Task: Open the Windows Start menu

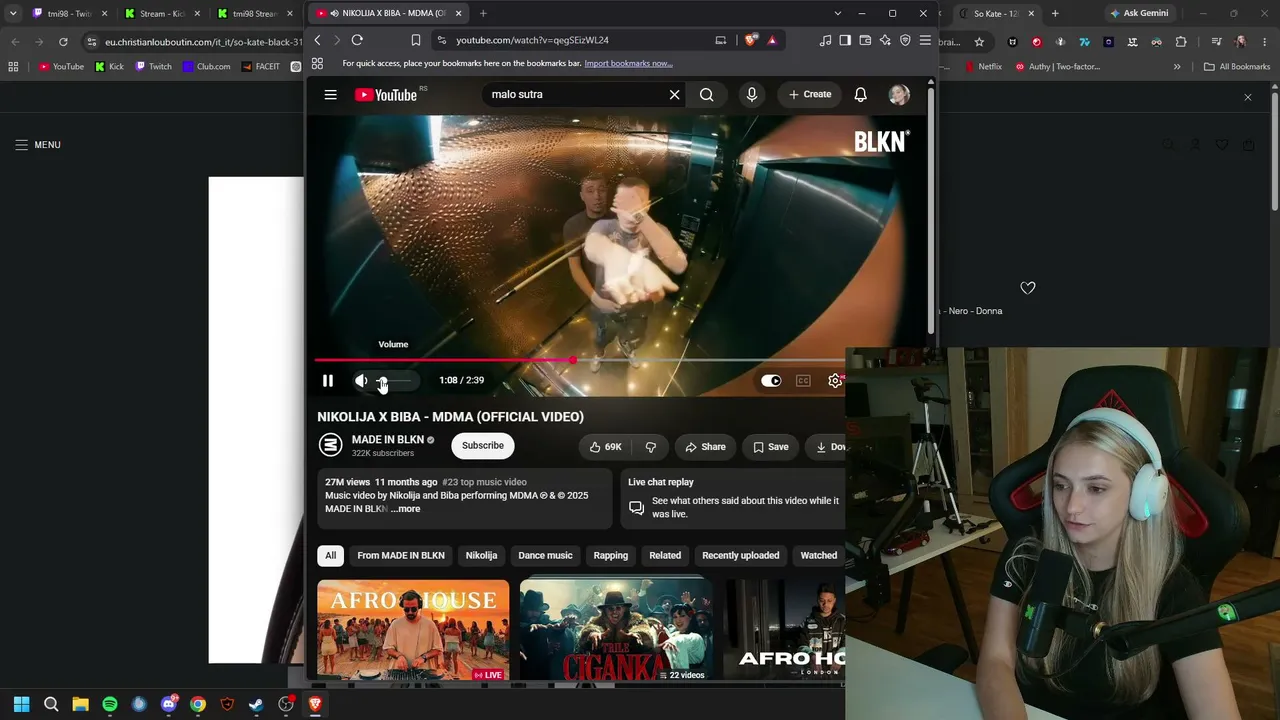Action: (22, 704)
